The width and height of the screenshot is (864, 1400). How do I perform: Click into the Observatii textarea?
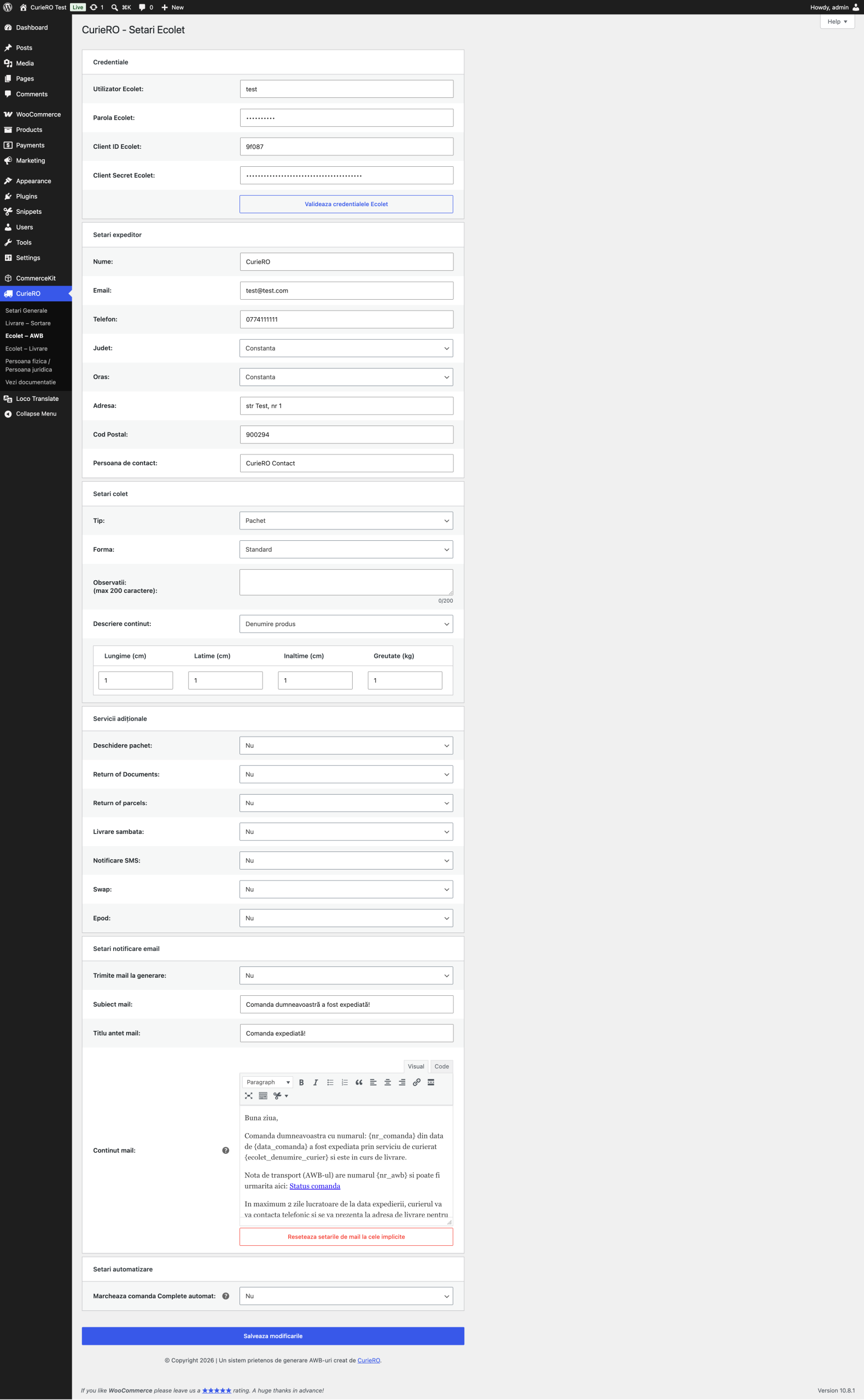point(346,582)
